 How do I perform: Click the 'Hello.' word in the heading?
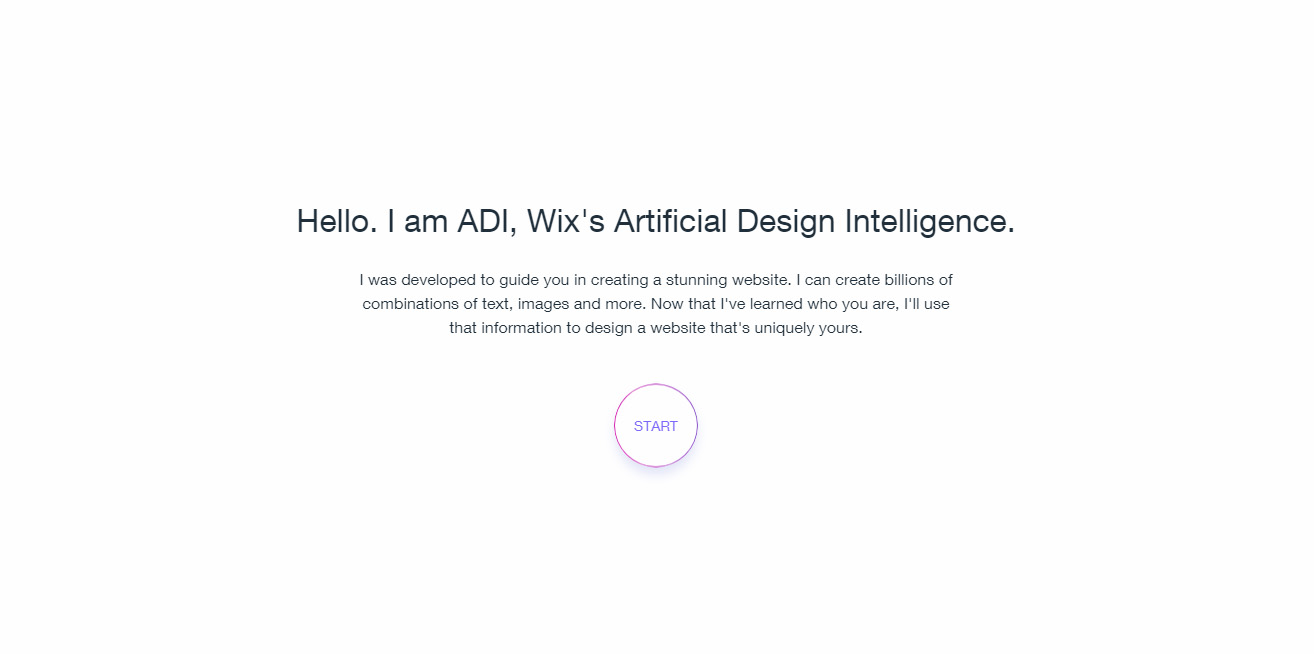pos(337,221)
